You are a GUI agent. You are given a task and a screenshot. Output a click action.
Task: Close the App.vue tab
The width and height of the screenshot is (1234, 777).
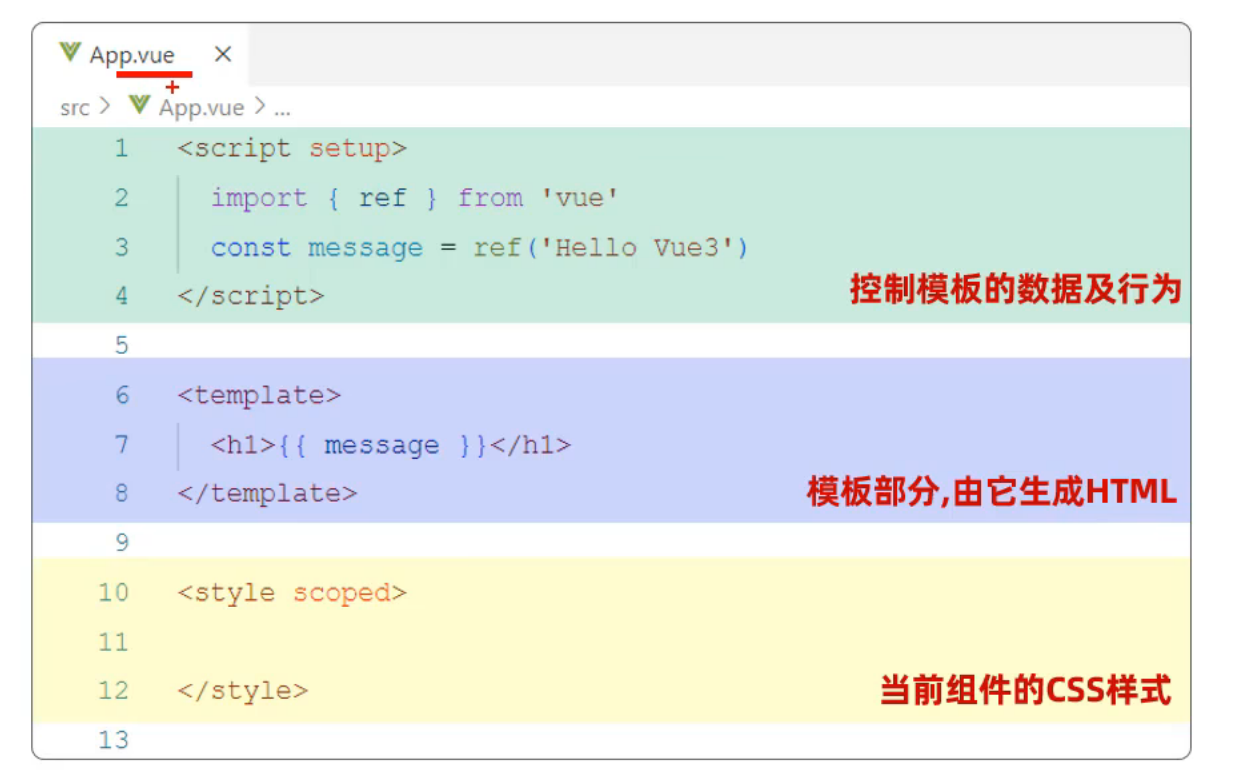point(223,54)
